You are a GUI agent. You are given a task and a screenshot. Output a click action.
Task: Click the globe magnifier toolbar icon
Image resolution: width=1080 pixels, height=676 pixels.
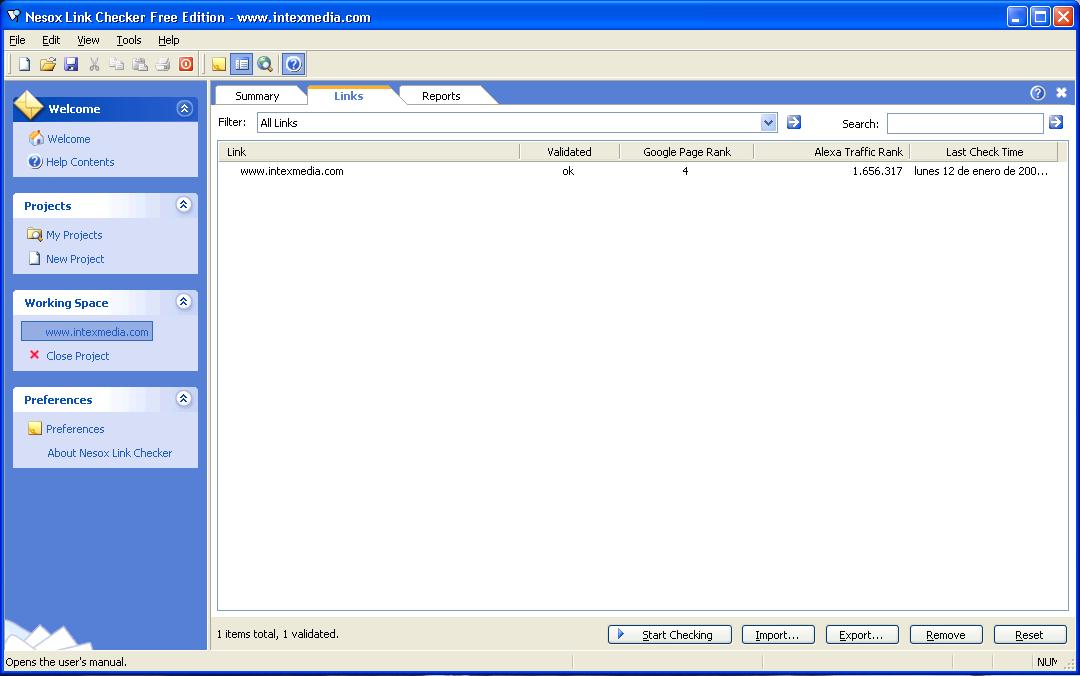(x=264, y=64)
